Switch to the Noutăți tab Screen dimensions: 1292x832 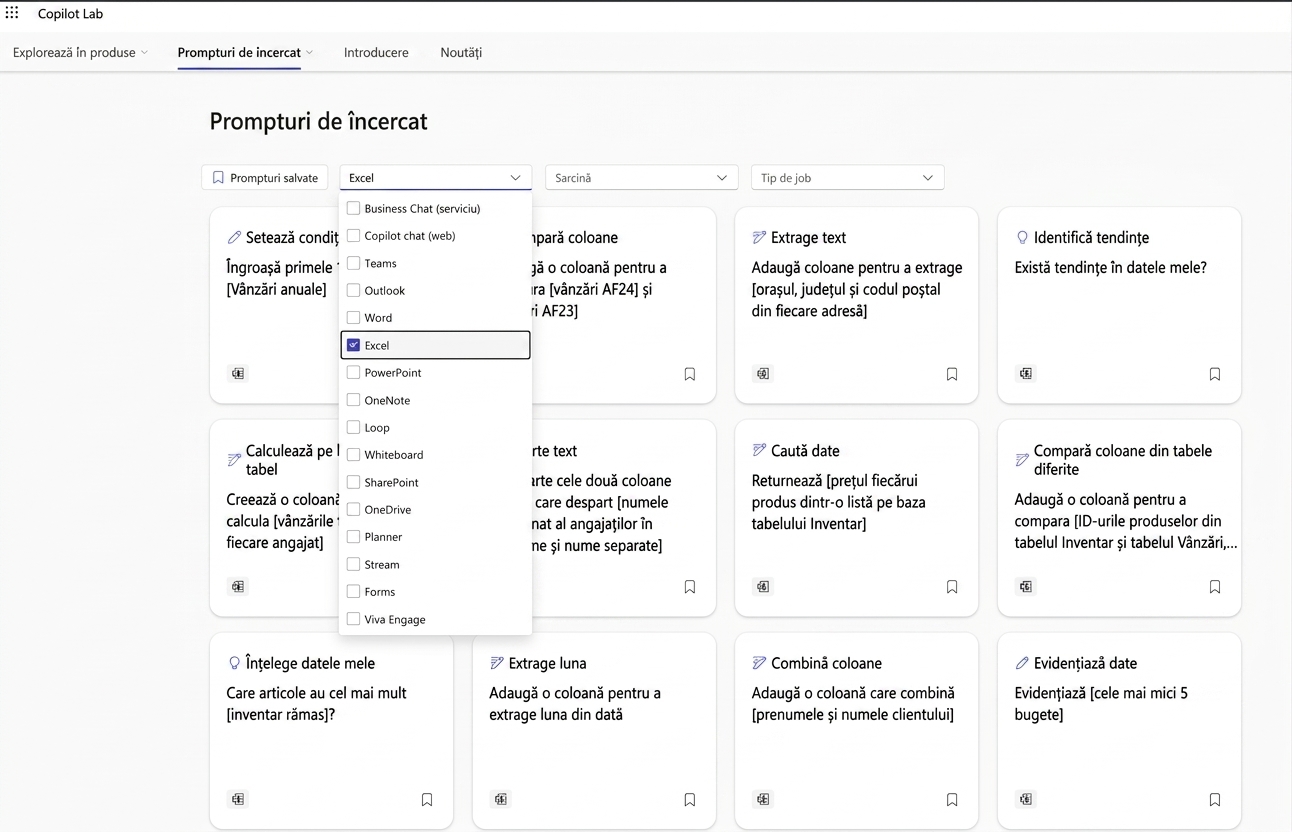(x=461, y=52)
